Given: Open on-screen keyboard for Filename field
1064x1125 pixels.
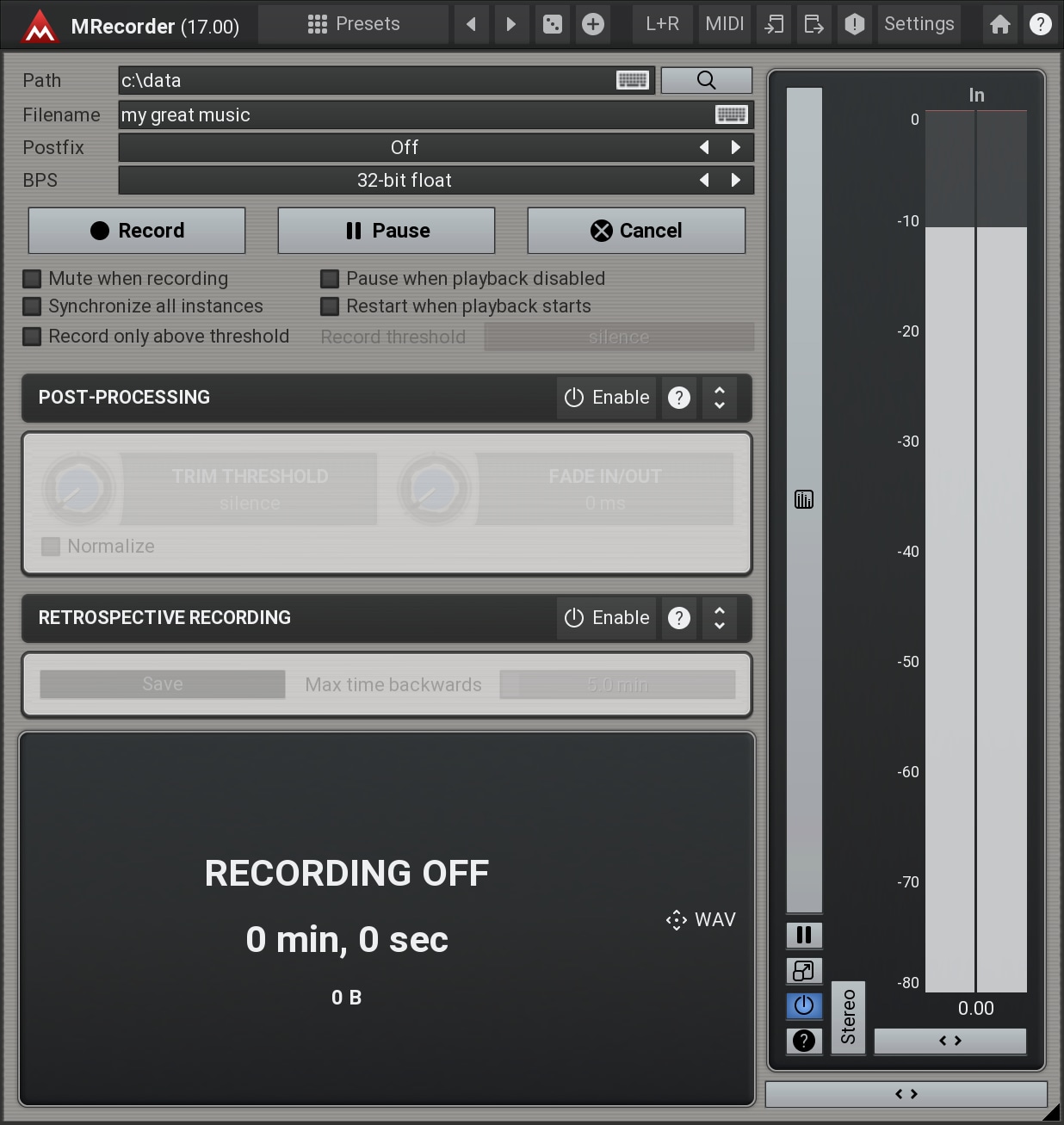Looking at the screenshot, I should coord(731,114).
